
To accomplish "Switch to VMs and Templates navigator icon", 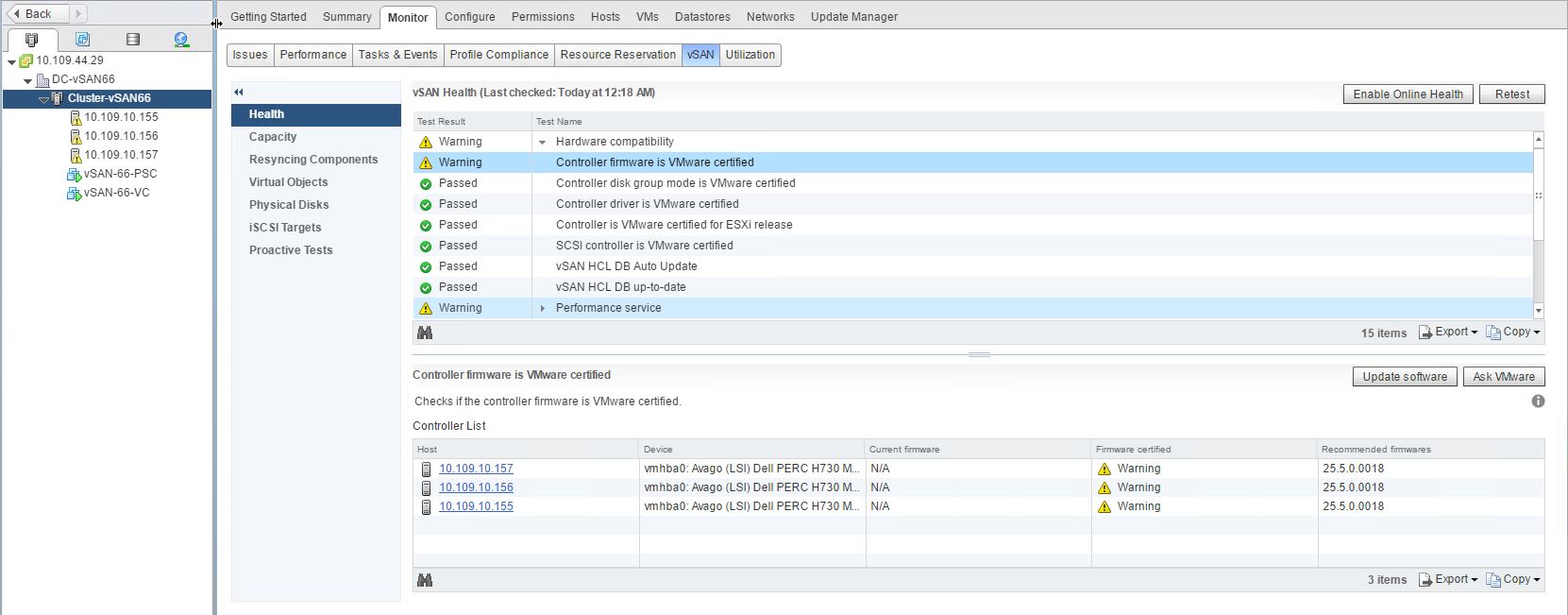I will (x=82, y=40).
